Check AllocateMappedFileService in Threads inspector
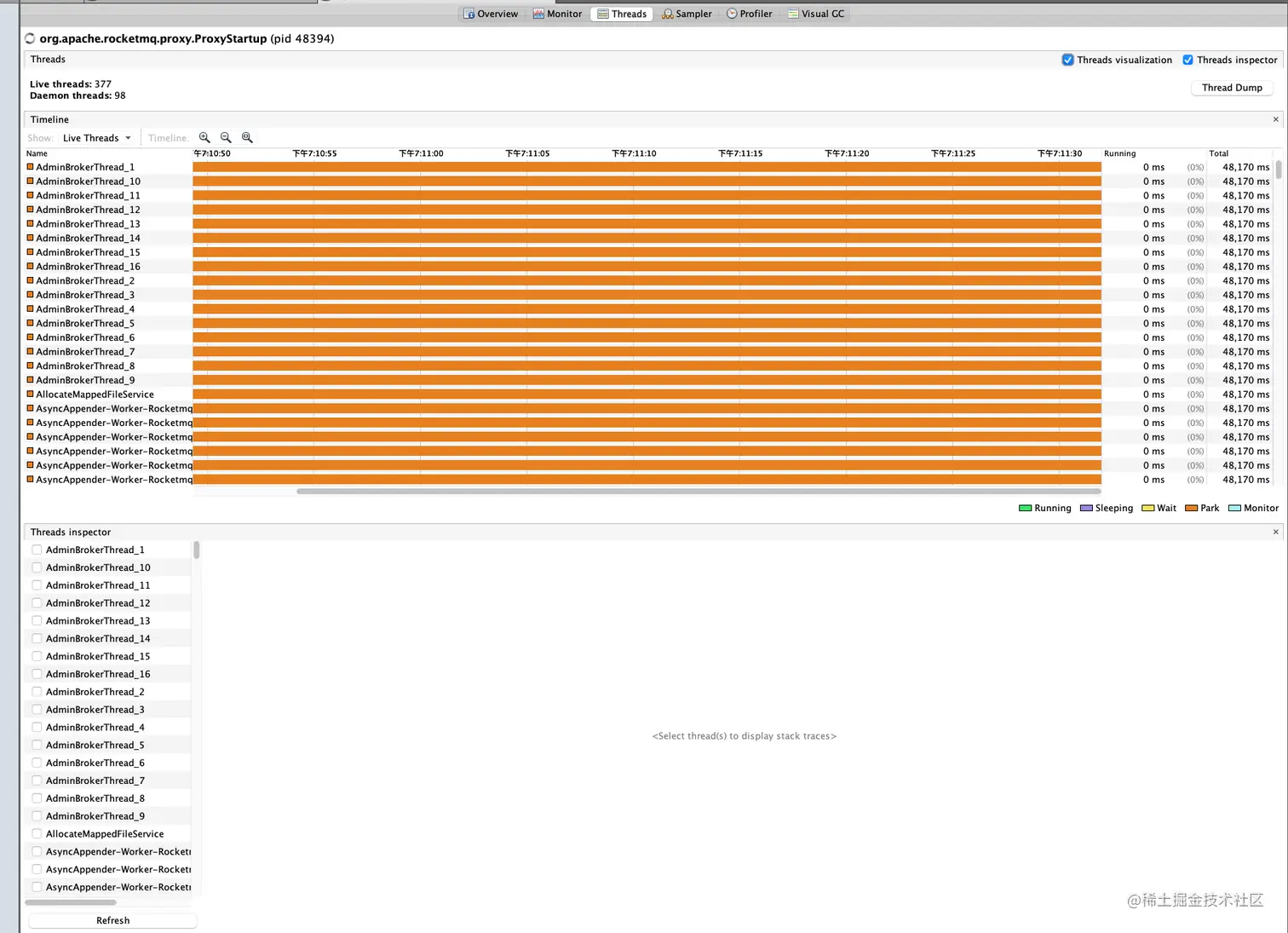 (37, 833)
